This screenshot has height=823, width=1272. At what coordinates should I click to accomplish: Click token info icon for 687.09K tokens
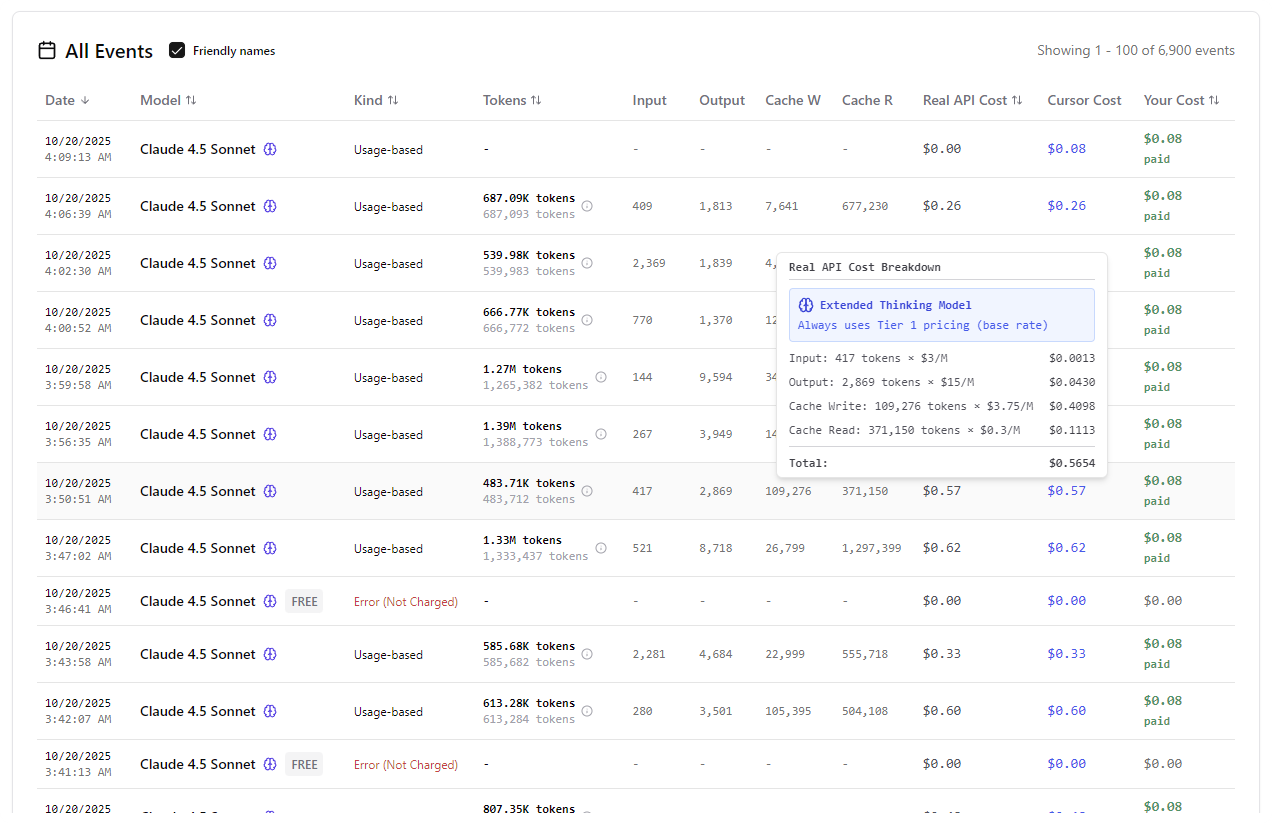tap(587, 206)
